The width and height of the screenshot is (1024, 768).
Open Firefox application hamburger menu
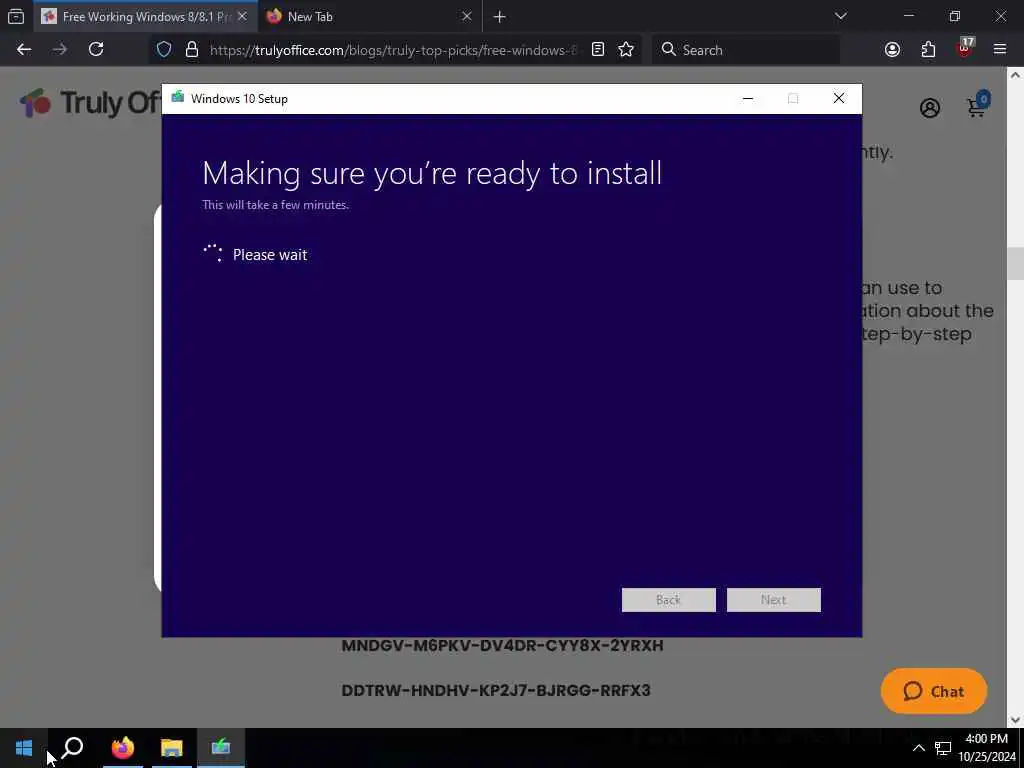coord(1000,50)
